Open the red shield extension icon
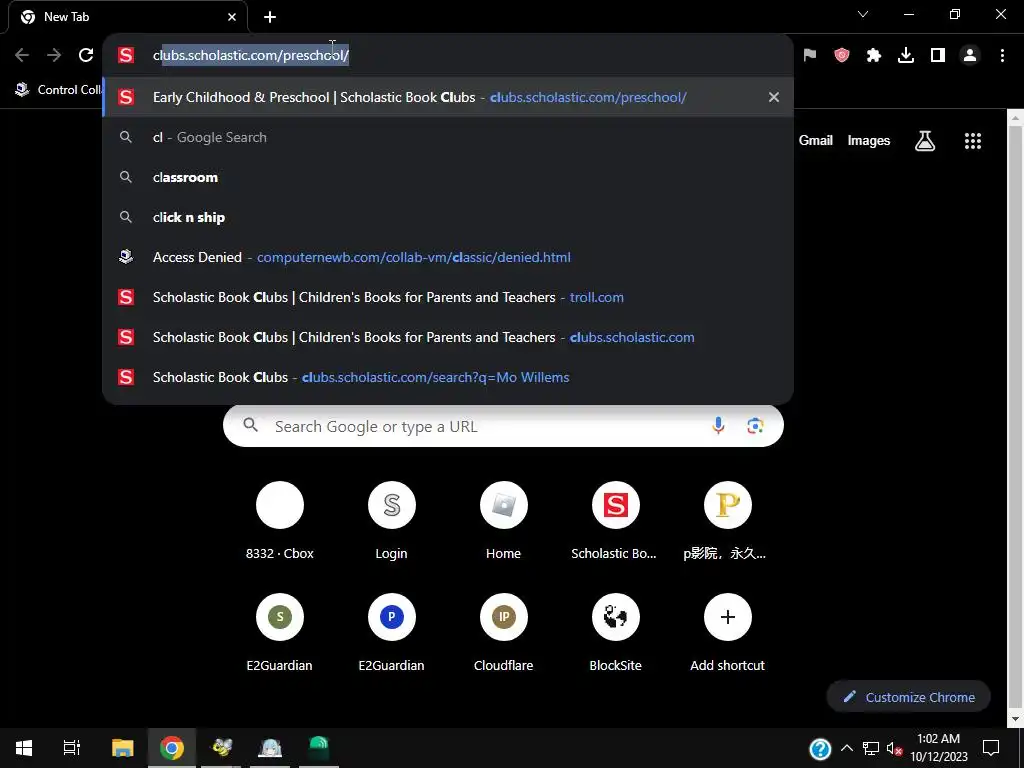 point(842,56)
